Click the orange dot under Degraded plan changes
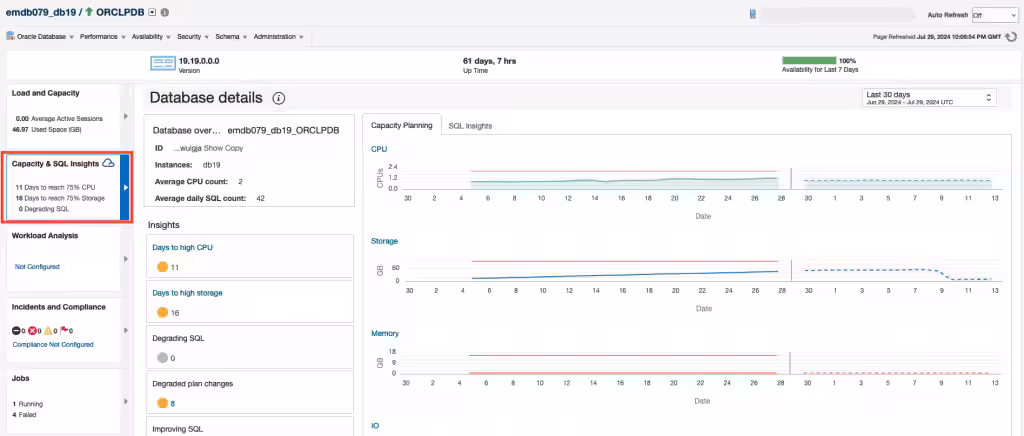 [163, 403]
